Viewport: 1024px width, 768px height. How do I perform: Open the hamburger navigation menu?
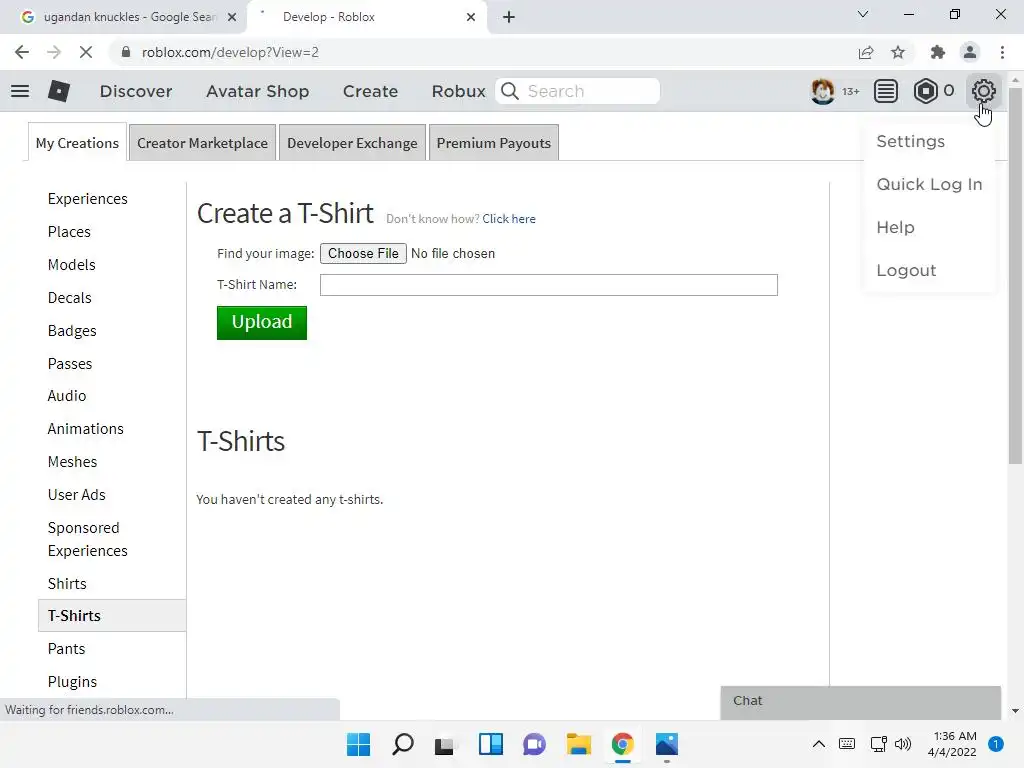[20, 91]
